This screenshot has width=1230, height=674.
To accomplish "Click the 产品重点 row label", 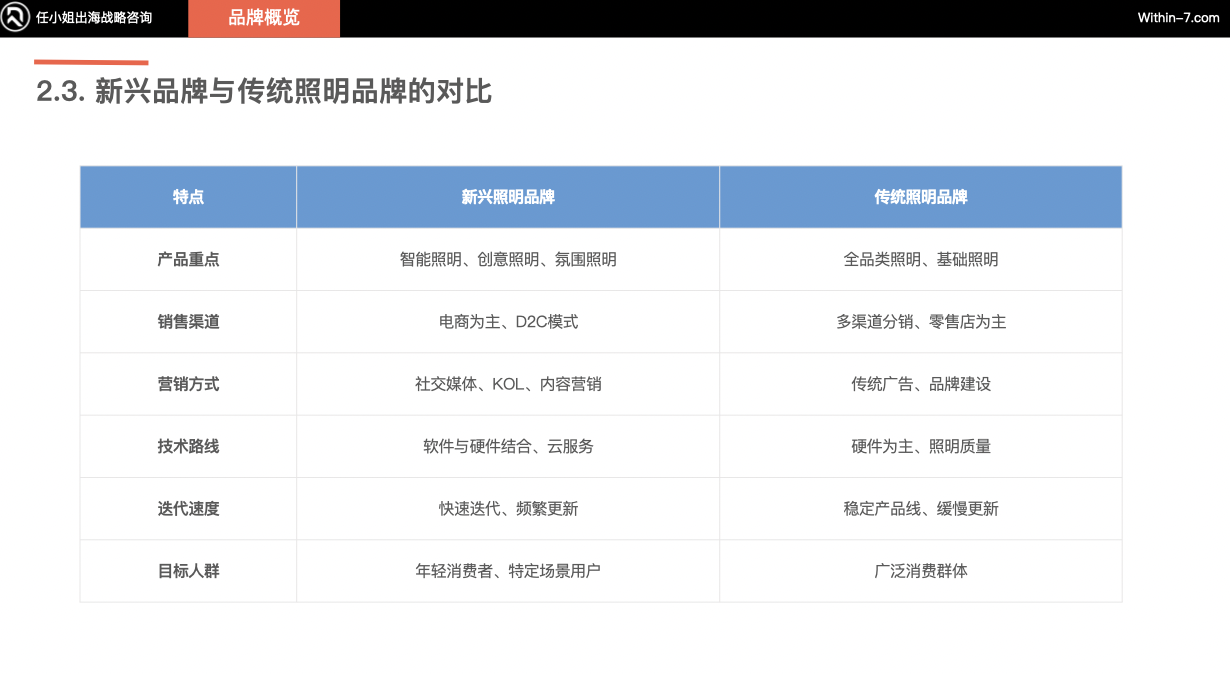I will click(x=188, y=258).
